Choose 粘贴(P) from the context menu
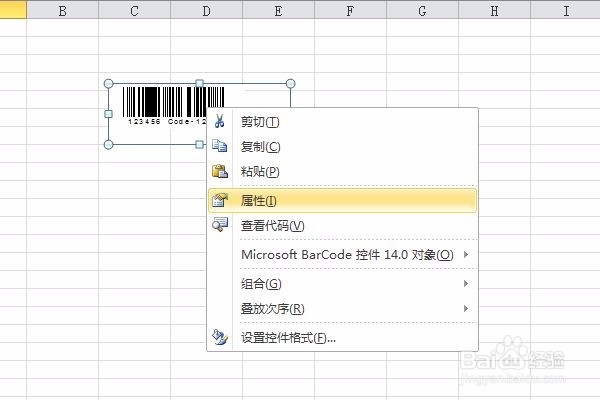 tap(342, 171)
